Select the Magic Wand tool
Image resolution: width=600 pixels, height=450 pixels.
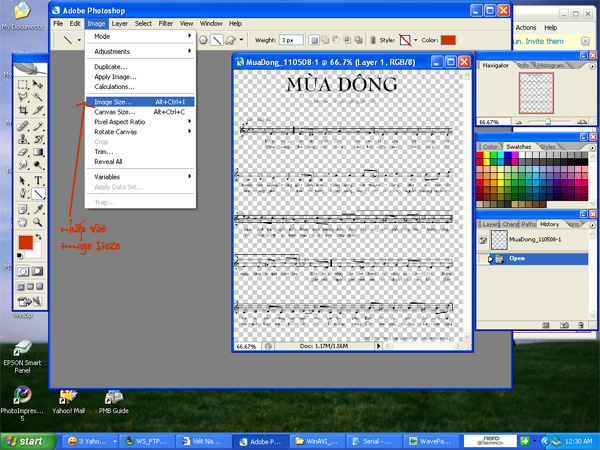(38, 97)
